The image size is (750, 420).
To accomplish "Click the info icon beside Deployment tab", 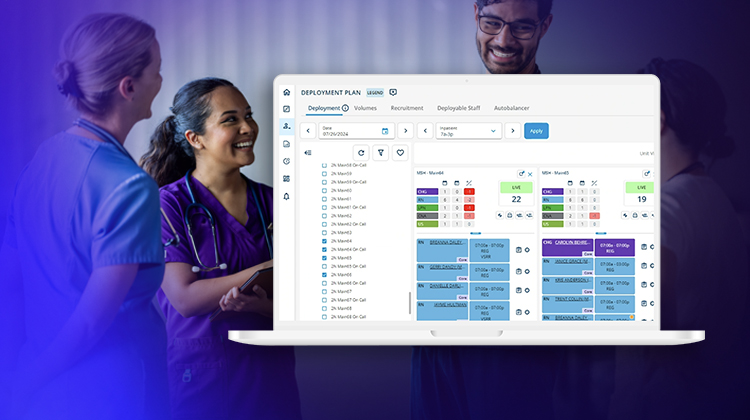I will [345, 108].
